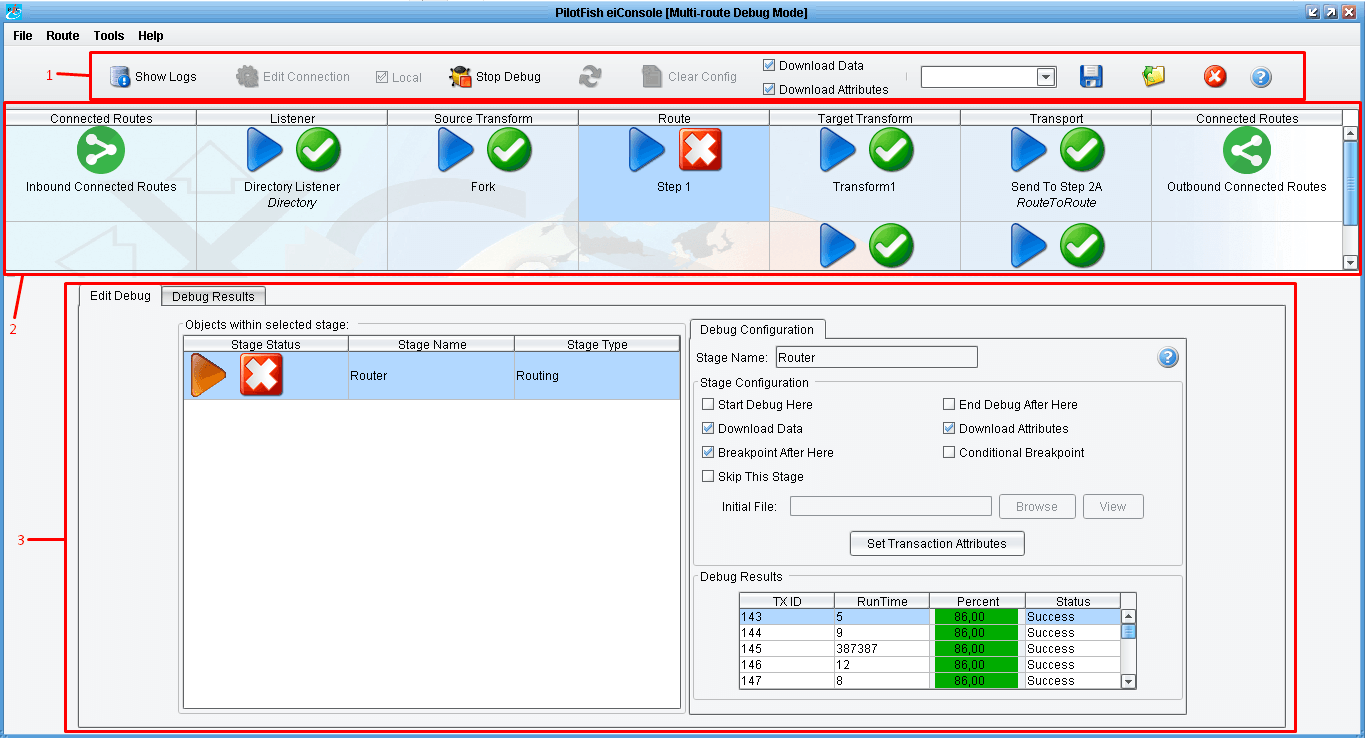Click the Step 1 route blue play arrow
1365x738 pixels.
[647, 151]
